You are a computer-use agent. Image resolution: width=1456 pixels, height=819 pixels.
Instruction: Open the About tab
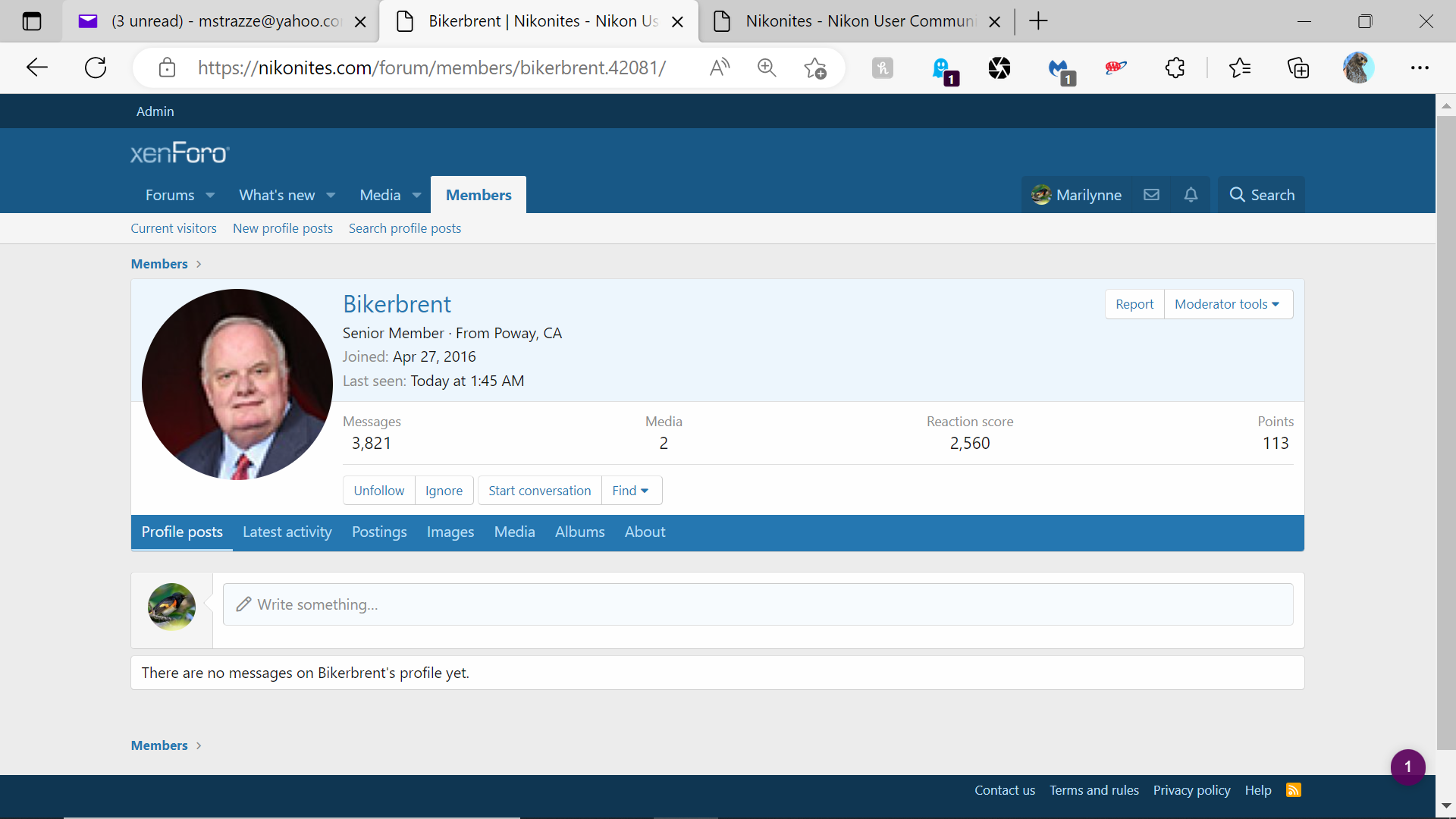645,532
